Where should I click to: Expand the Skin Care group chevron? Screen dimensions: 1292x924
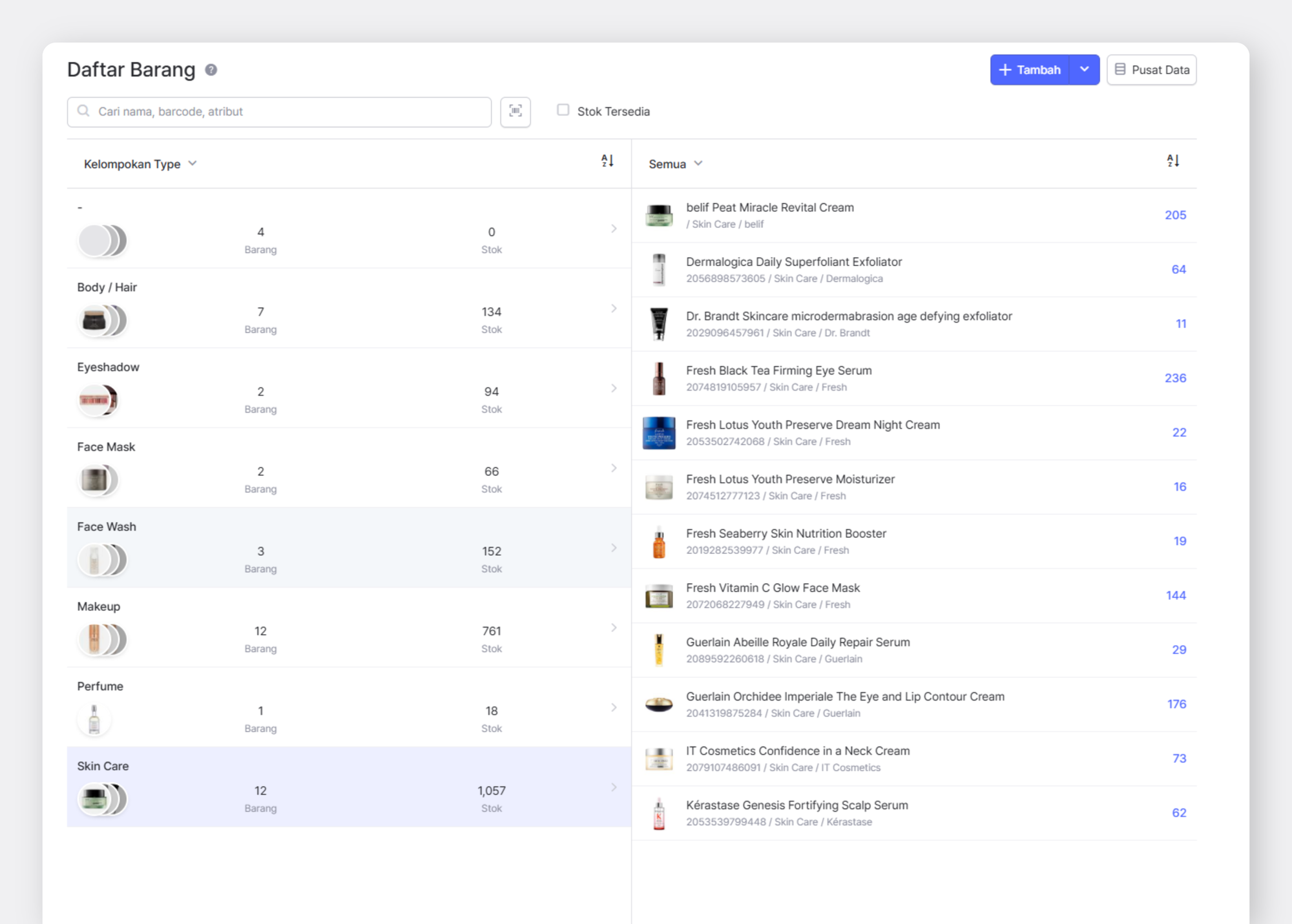click(614, 787)
